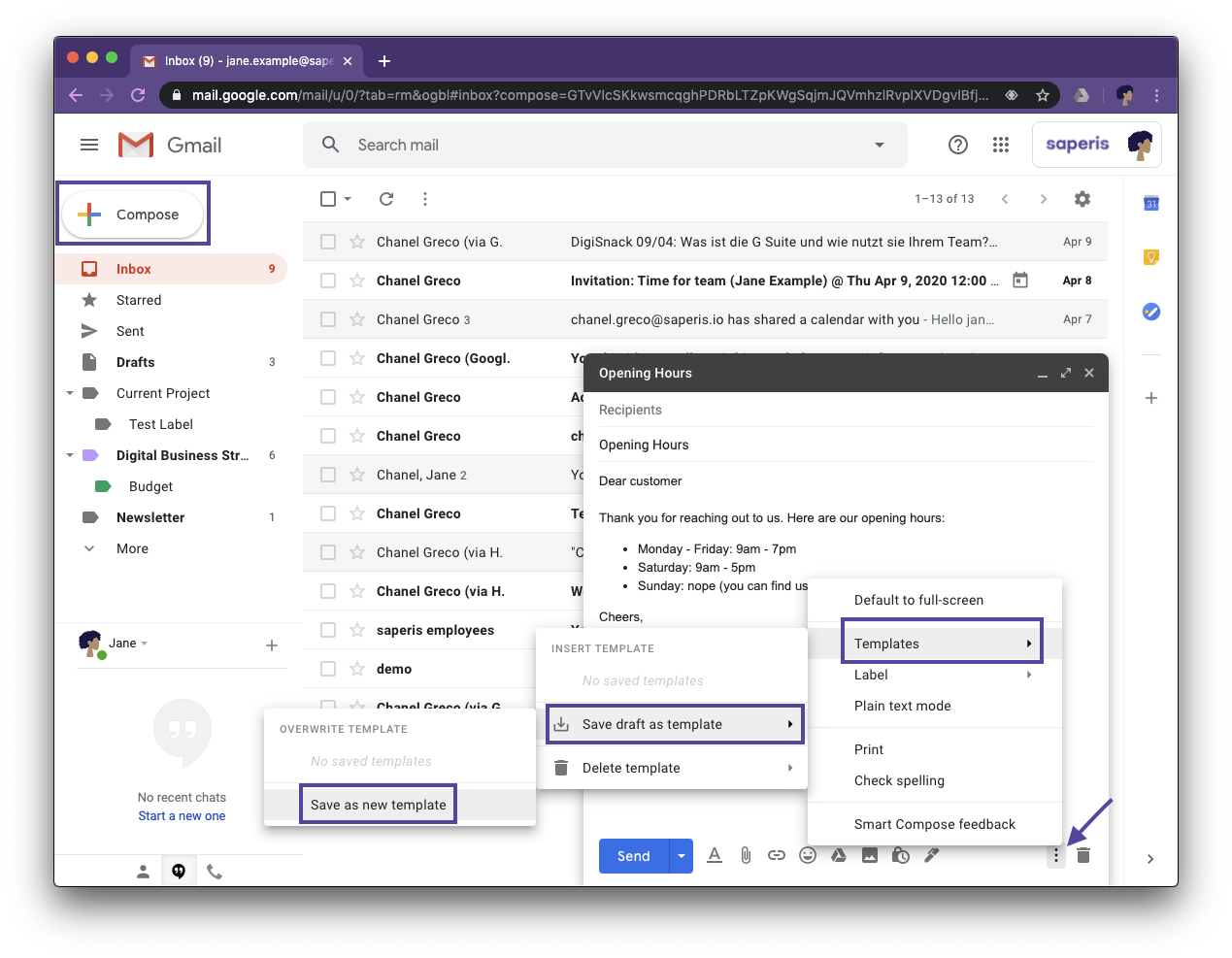This screenshot has height=958, width=1232.
Task: Select the checkbox on the Chanel Greco Apr 9 email
Action: click(327, 241)
